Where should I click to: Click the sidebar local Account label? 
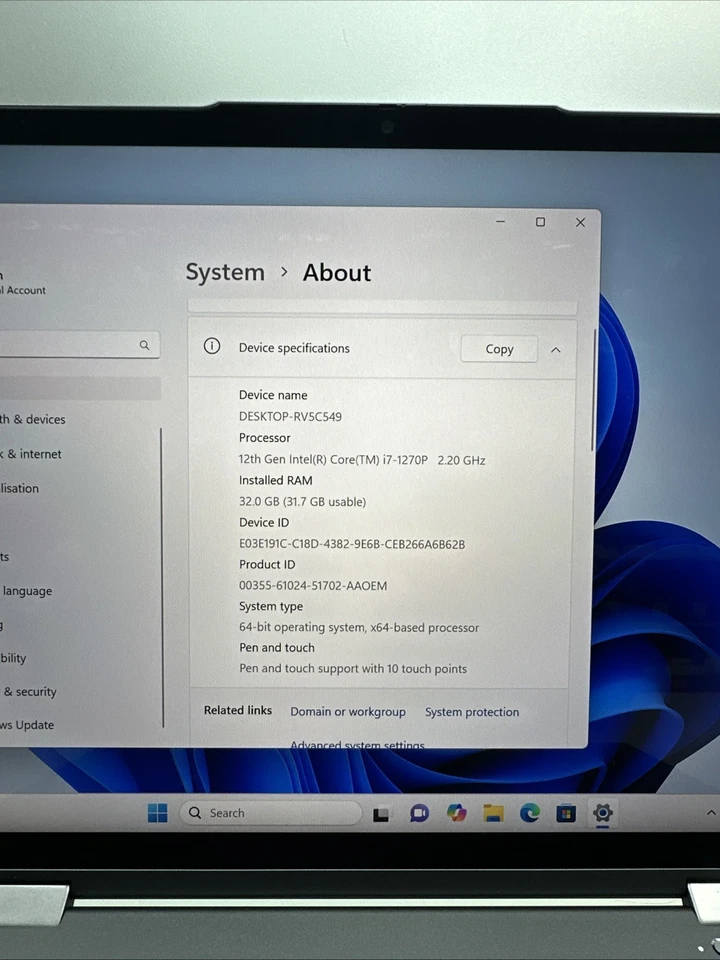[x=23, y=290]
